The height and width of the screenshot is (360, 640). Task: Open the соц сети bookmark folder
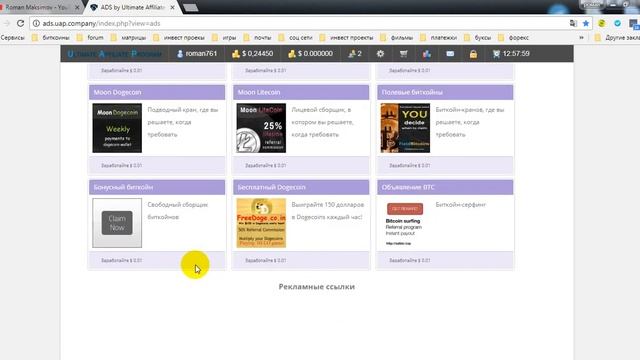pos(296,38)
